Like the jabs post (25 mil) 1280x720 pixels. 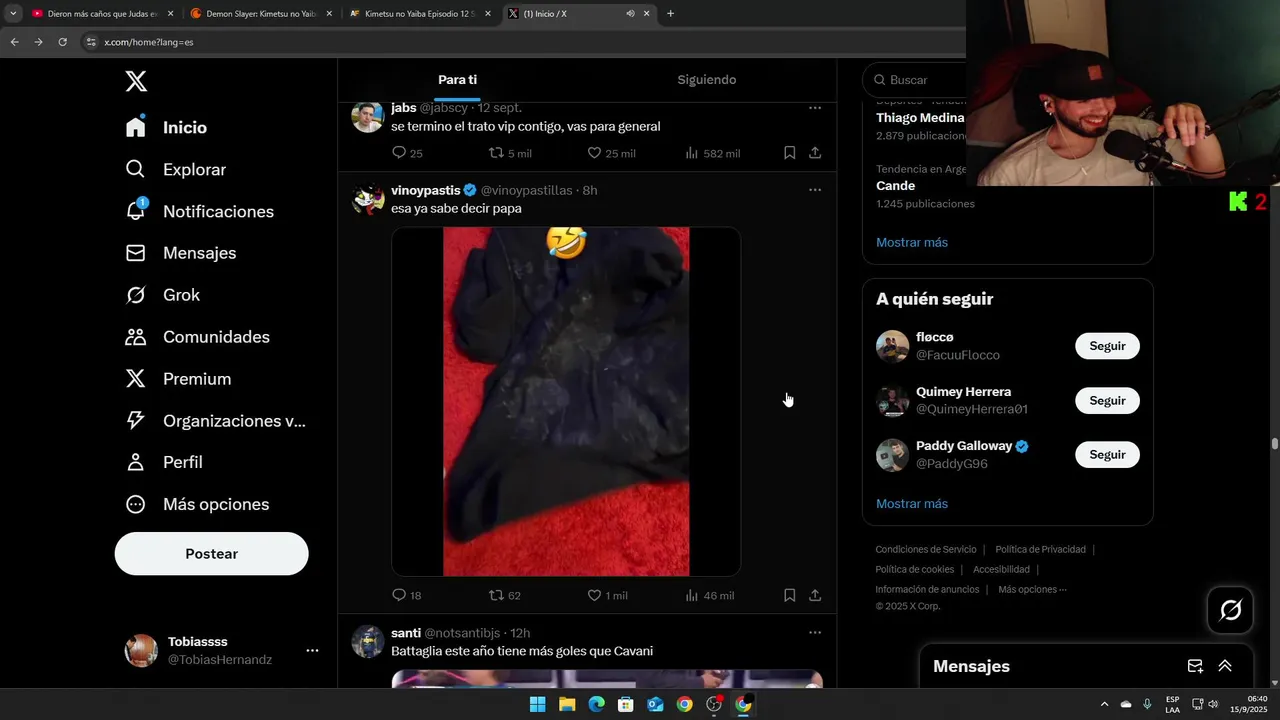pyautogui.click(x=610, y=153)
